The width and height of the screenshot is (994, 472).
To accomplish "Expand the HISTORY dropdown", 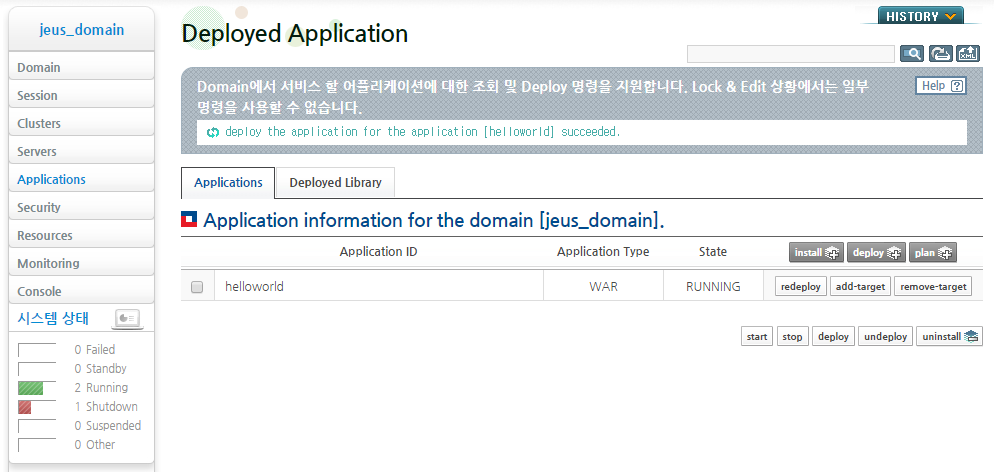I will click(920, 16).
